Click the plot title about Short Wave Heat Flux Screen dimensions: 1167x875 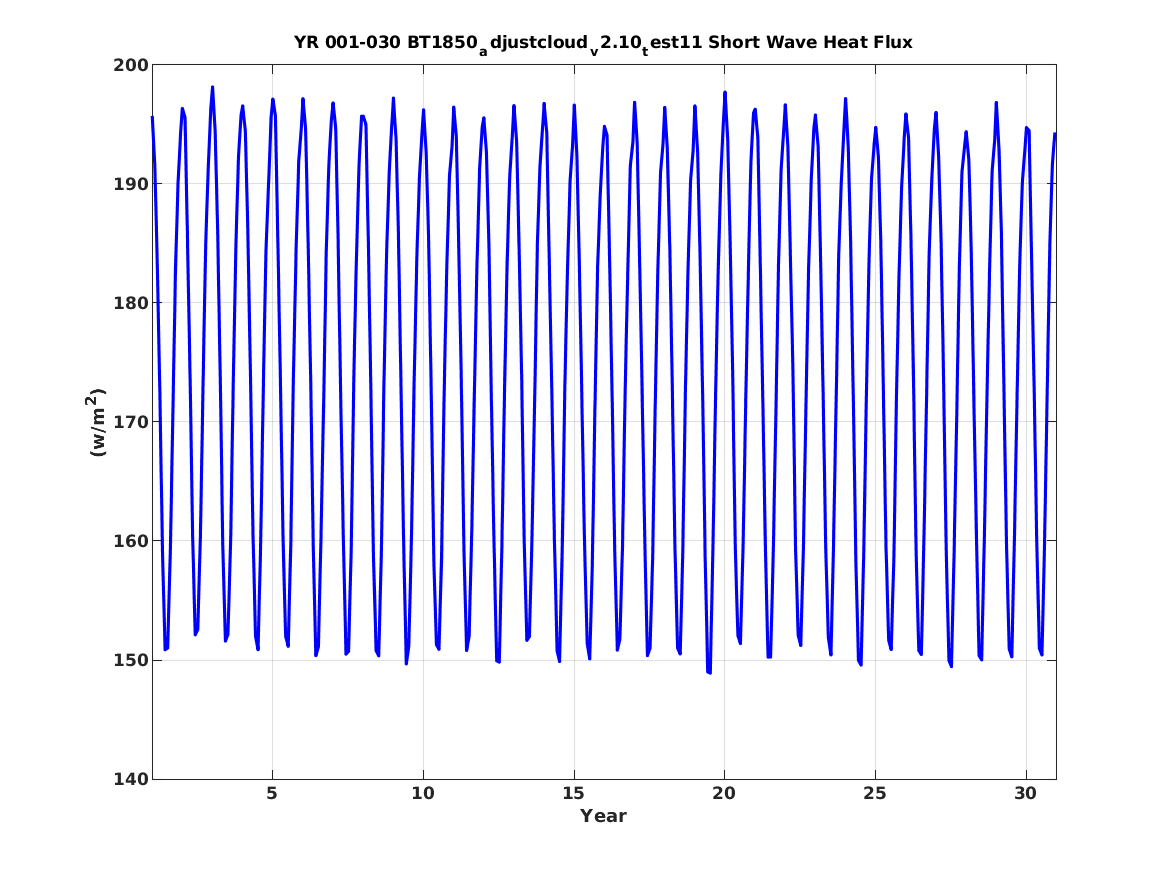pyautogui.click(x=603, y=43)
